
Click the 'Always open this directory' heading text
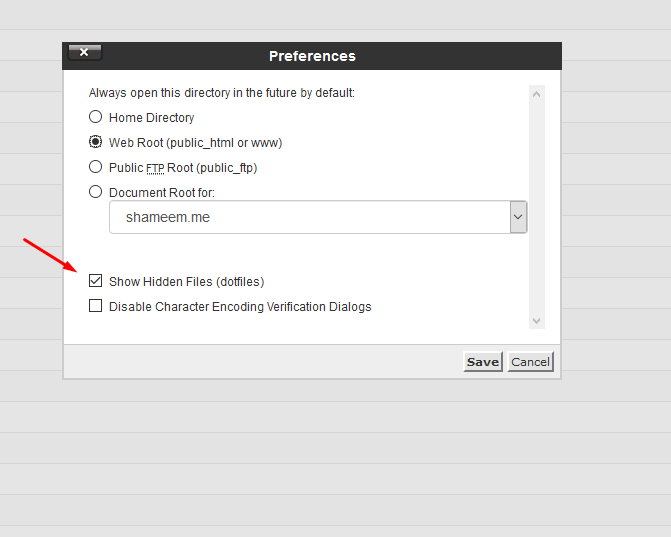(x=221, y=93)
